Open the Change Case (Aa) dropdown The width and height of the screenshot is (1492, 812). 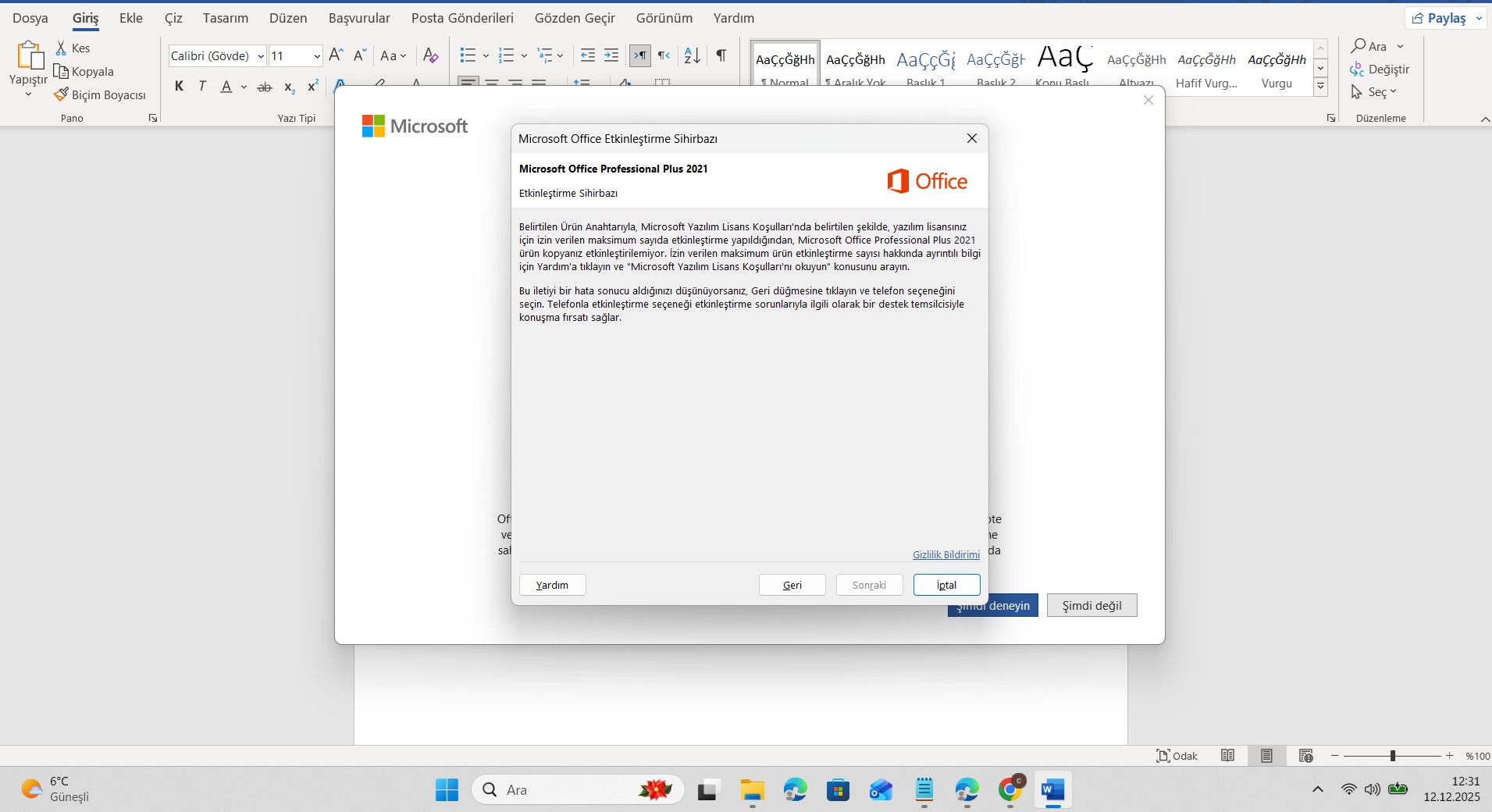point(393,55)
